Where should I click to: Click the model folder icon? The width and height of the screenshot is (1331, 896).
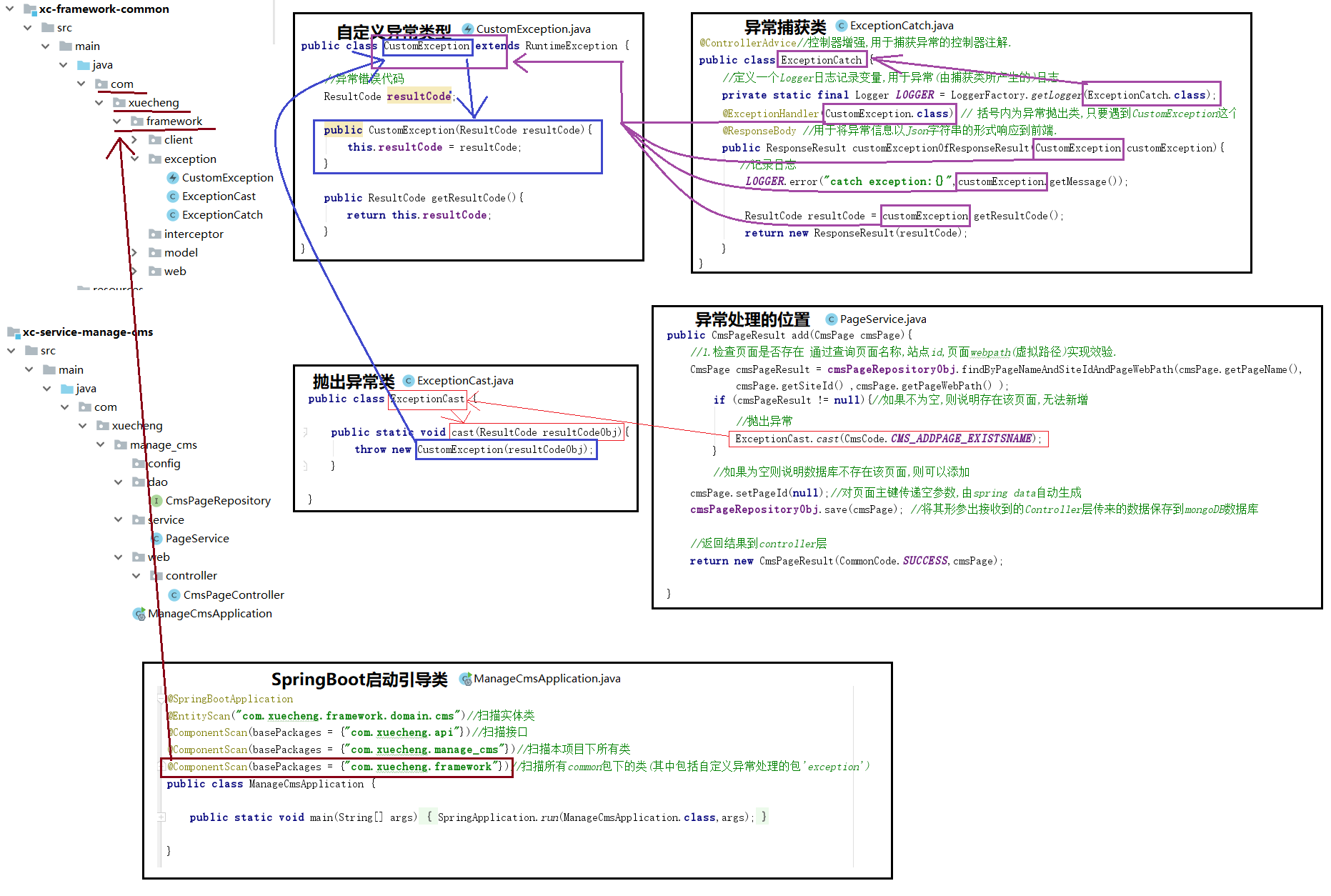tap(155, 252)
